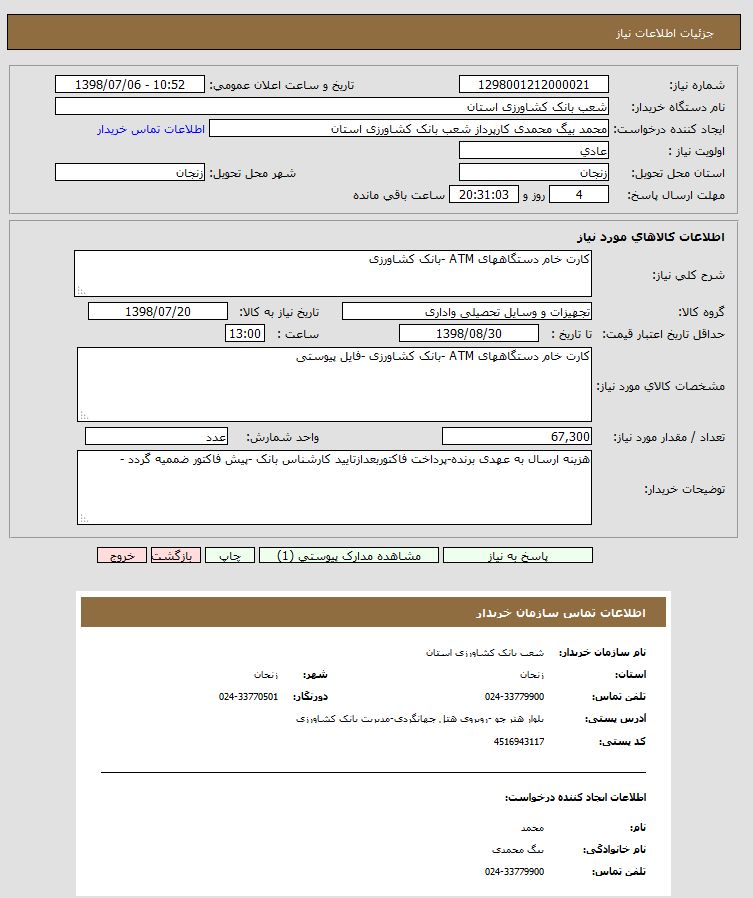Viewport: 753px width, 898px height.
Task: Click the remaining time field 20:31:03
Action: coord(485,195)
